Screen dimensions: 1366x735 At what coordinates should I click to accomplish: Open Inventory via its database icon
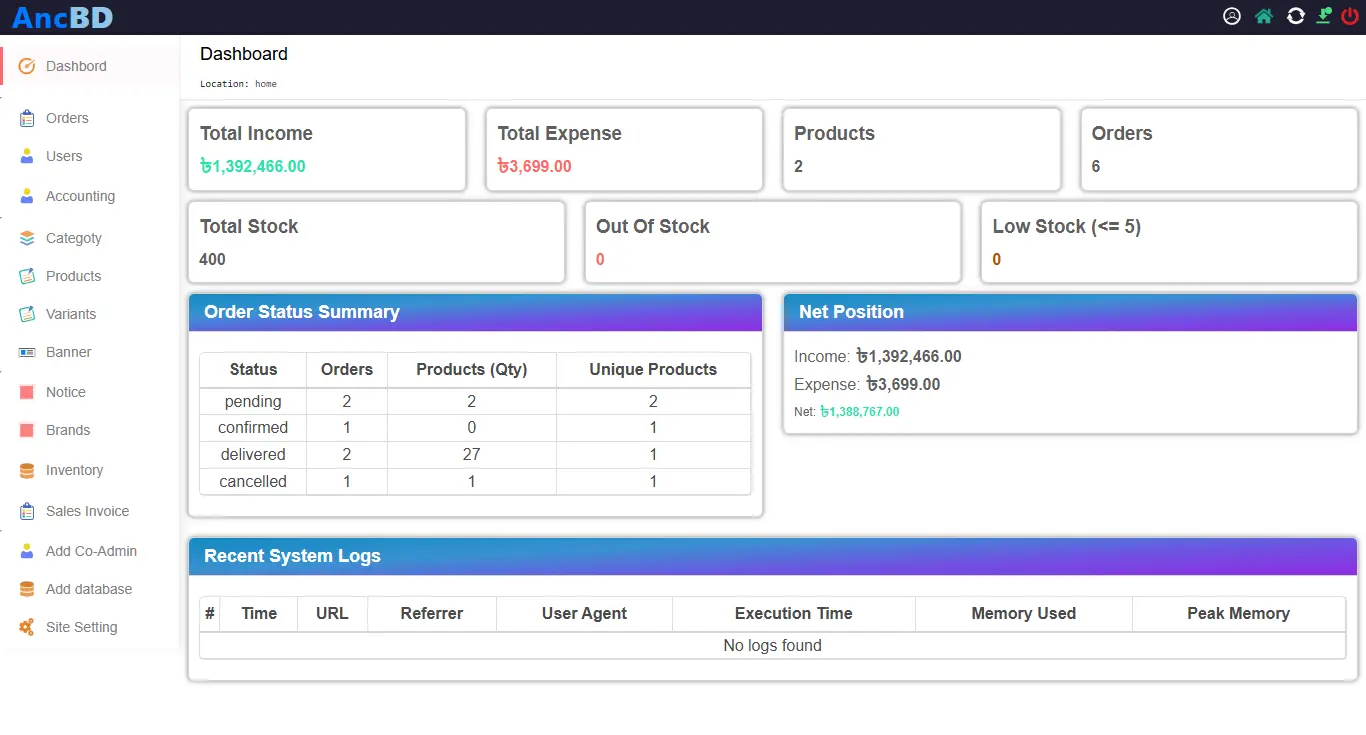coord(27,470)
